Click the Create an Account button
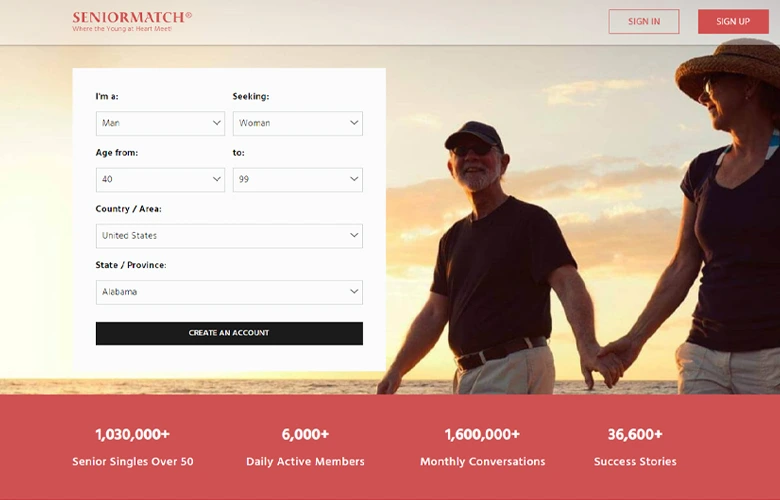The image size is (780, 500). coord(229,333)
